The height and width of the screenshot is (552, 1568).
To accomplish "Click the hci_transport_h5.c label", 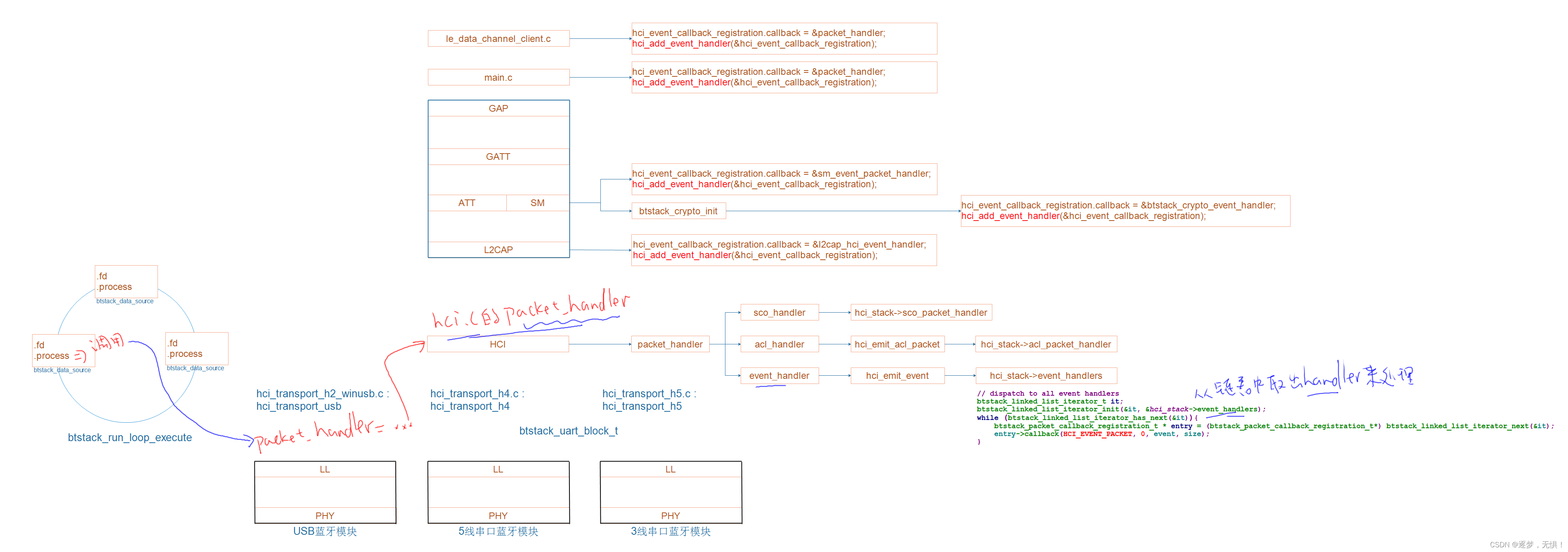I will (649, 394).
